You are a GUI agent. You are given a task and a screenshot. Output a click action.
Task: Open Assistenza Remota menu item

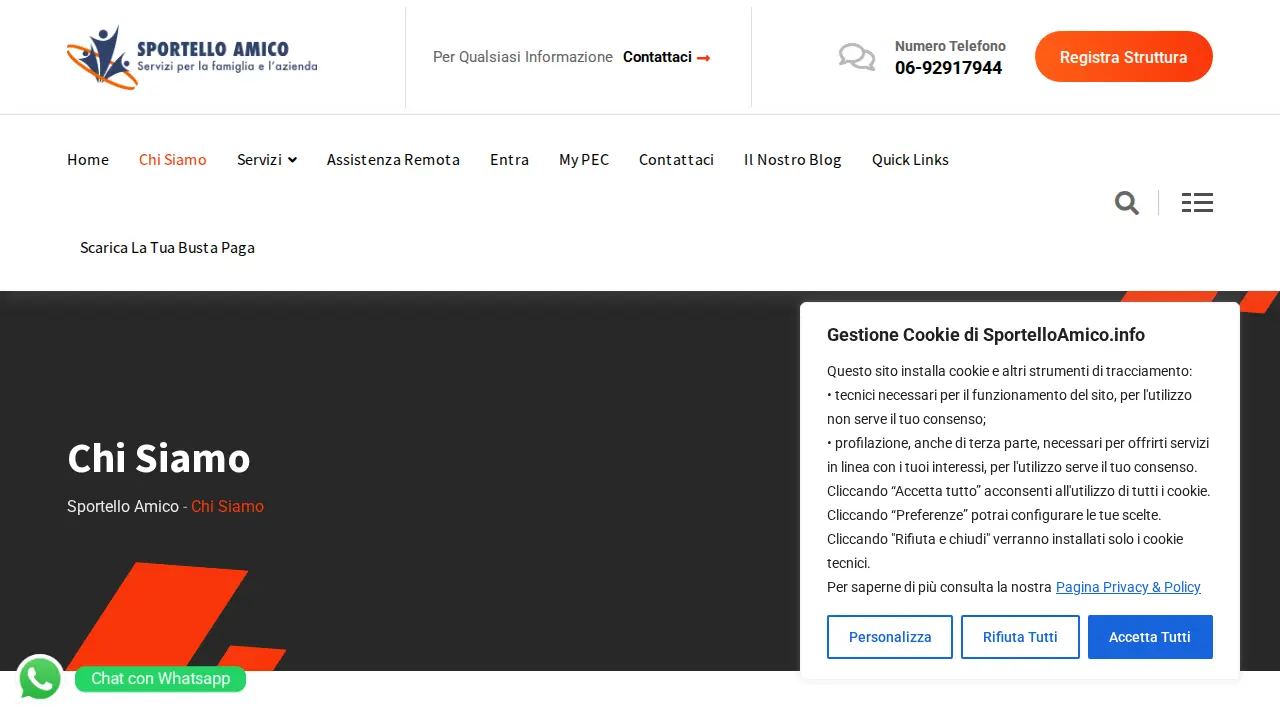(x=393, y=159)
